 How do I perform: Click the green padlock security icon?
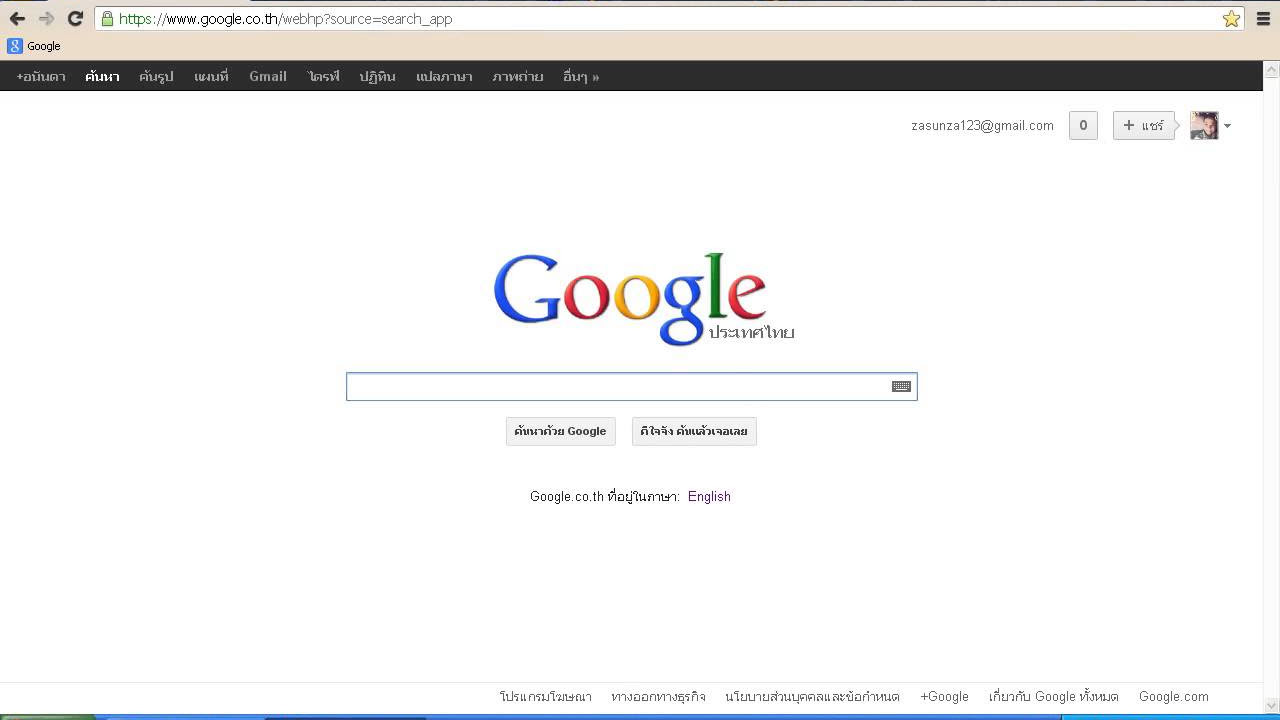[x=107, y=18]
